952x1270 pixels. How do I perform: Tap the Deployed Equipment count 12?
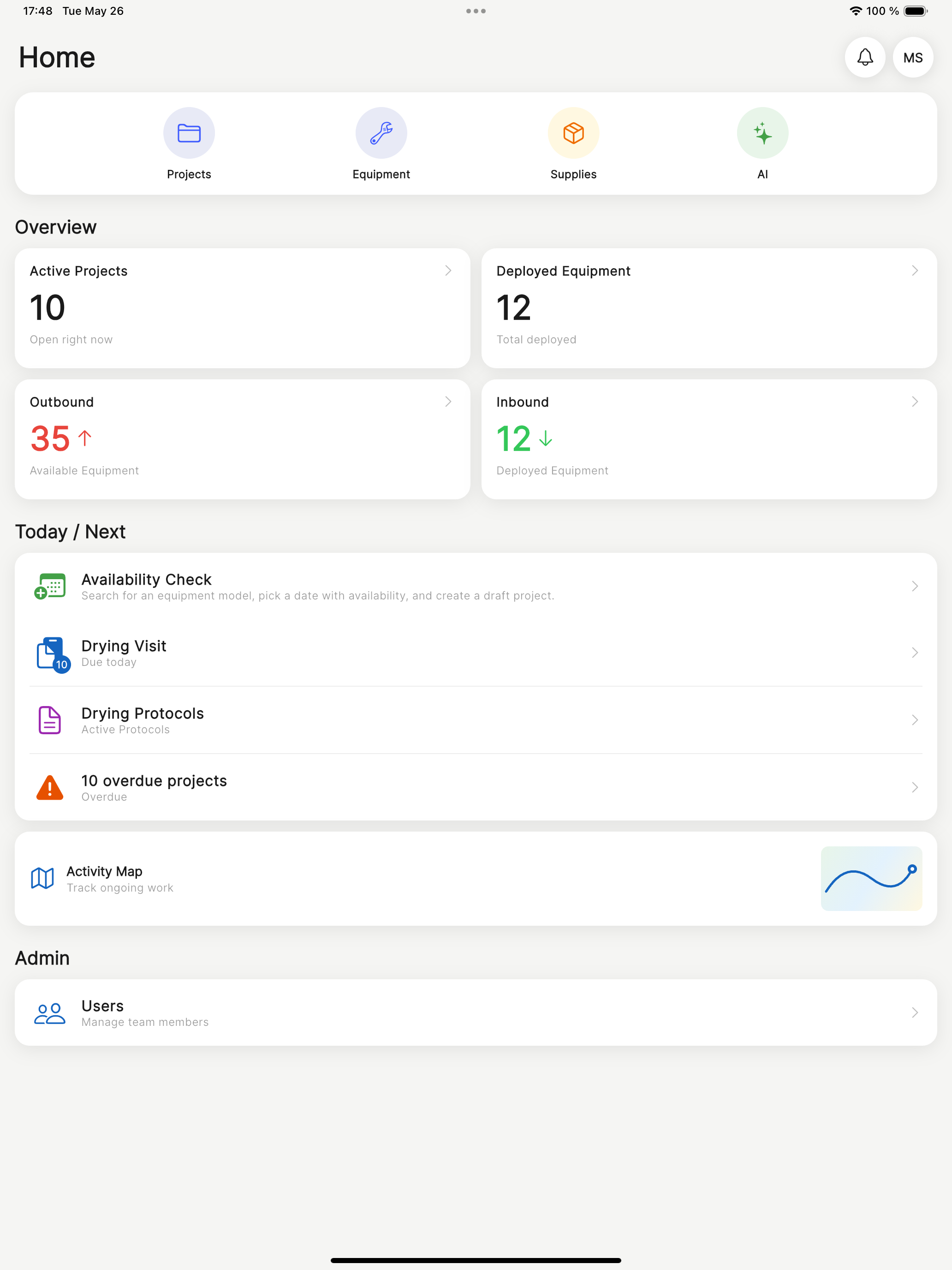[513, 307]
